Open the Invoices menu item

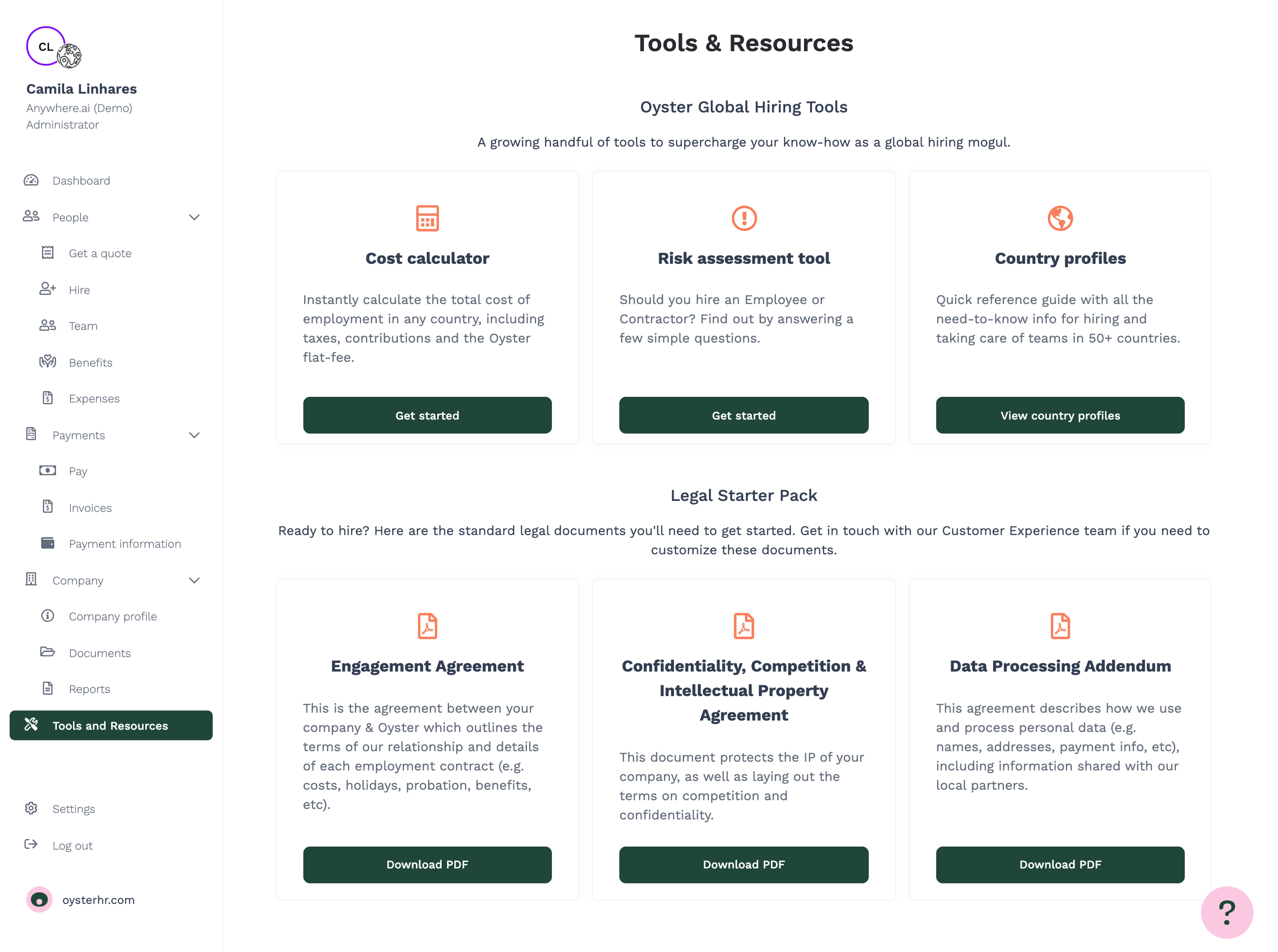click(90, 508)
